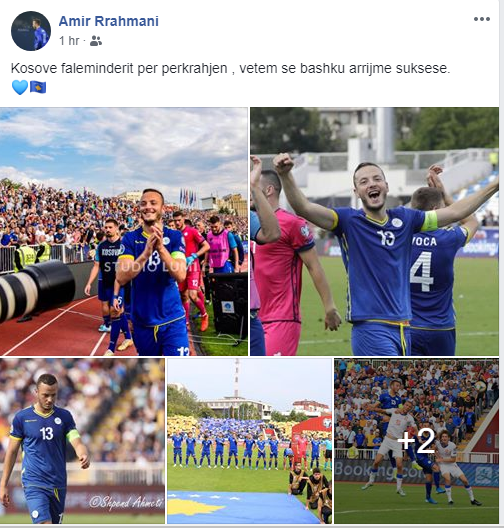Click the large camera lens in first photo
The width and height of the screenshot is (504, 528).
pos(35,290)
